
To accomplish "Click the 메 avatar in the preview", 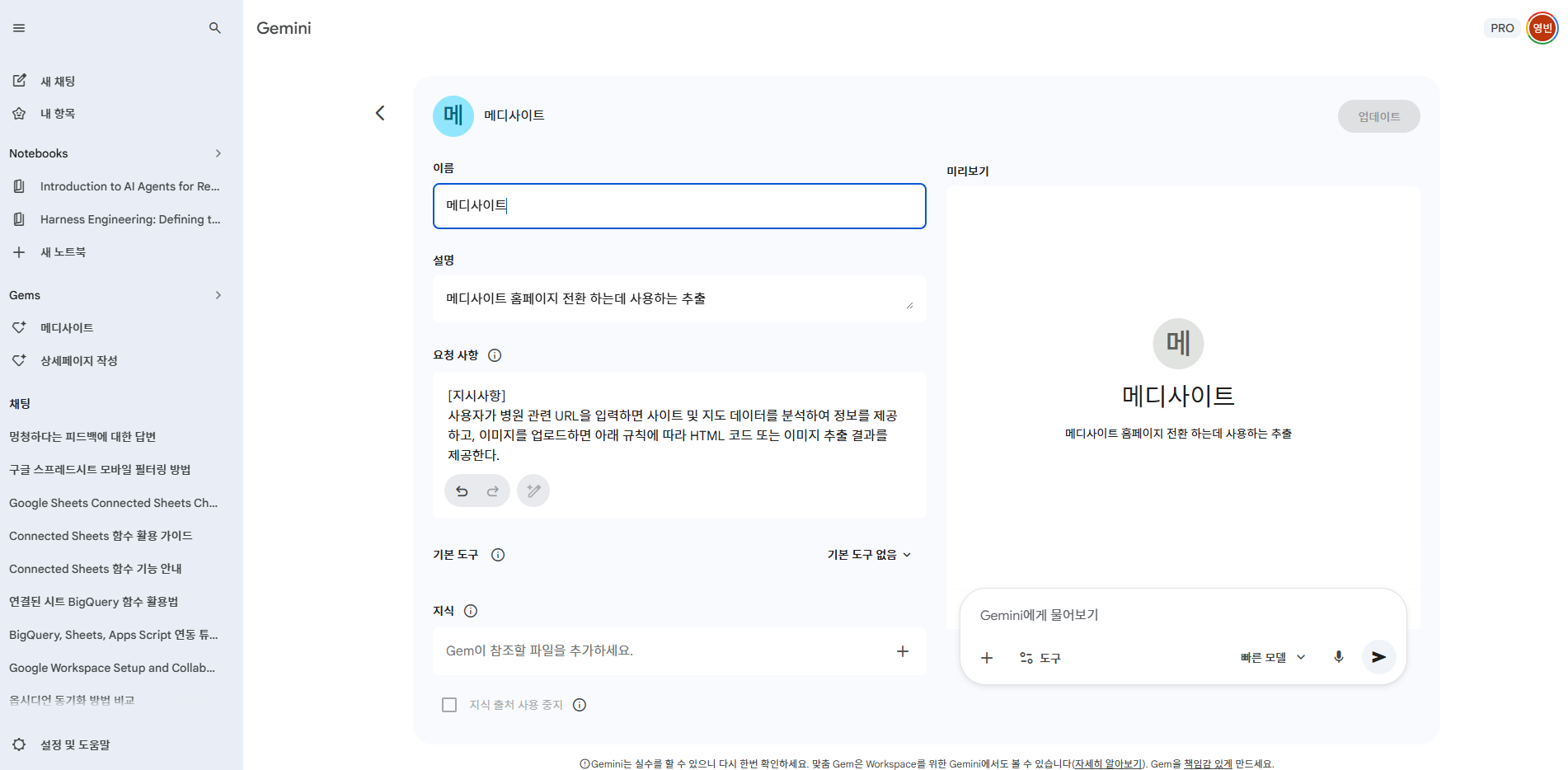I will 1178,344.
